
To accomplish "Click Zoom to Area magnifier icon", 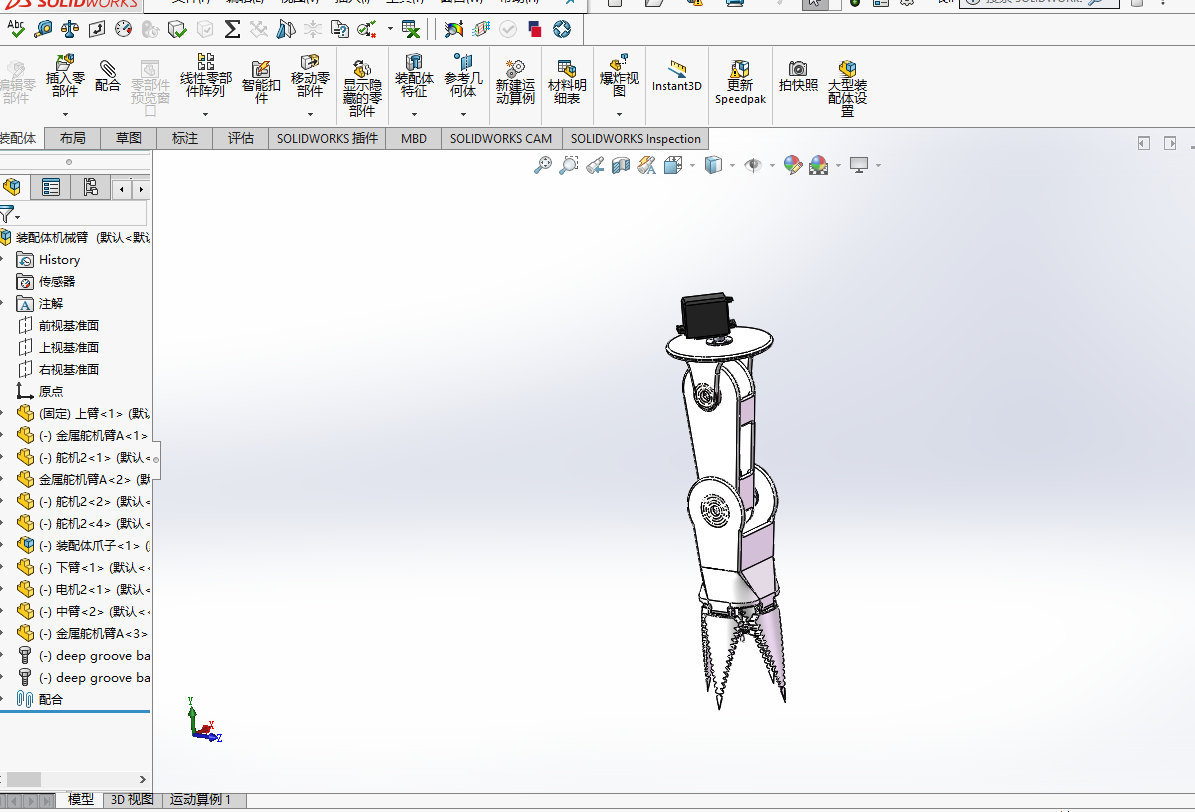I will 569,165.
